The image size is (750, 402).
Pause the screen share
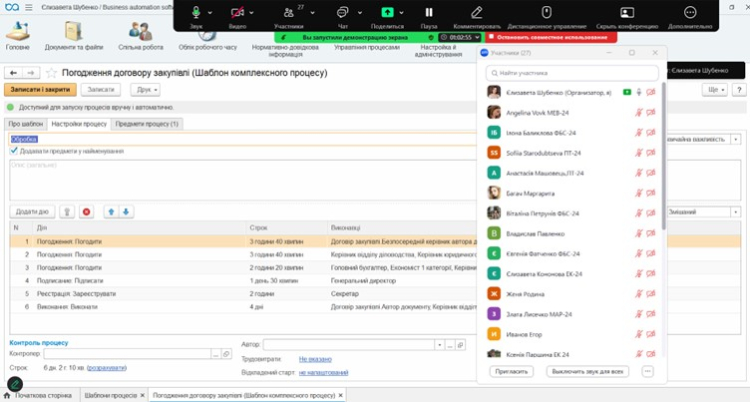pyautogui.click(x=428, y=12)
